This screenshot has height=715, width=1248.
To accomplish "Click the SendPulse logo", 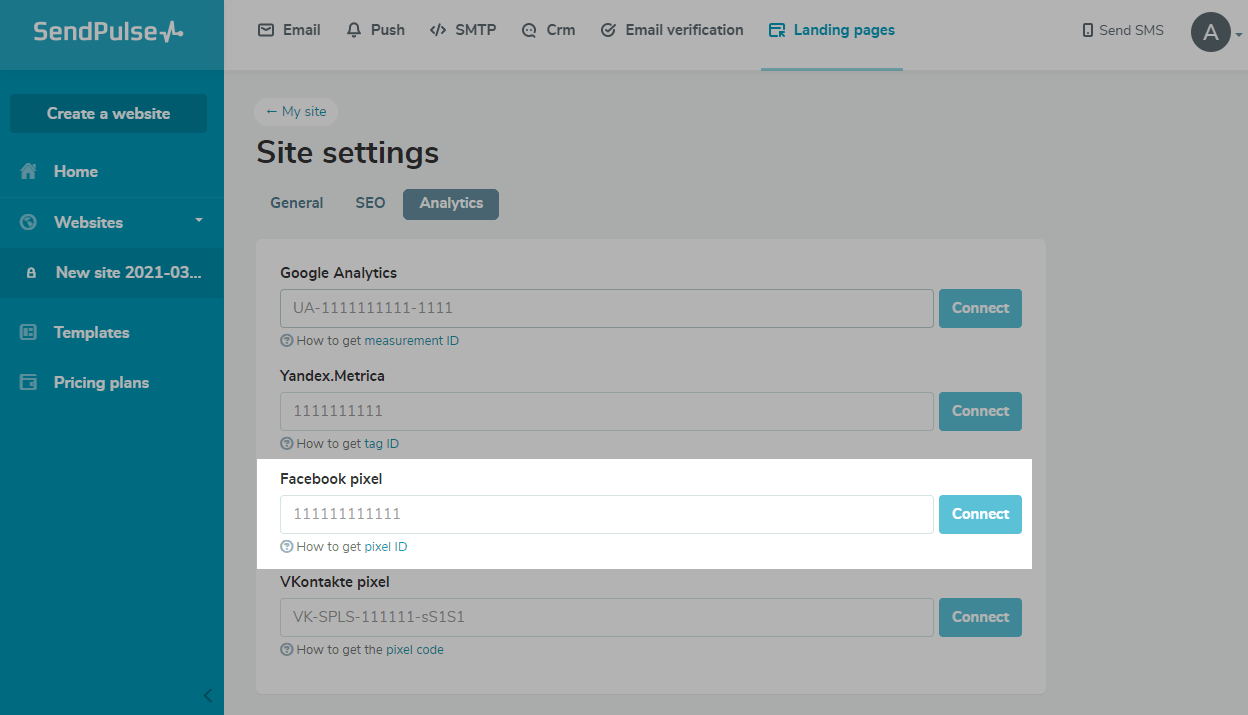I will (x=108, y=31).
